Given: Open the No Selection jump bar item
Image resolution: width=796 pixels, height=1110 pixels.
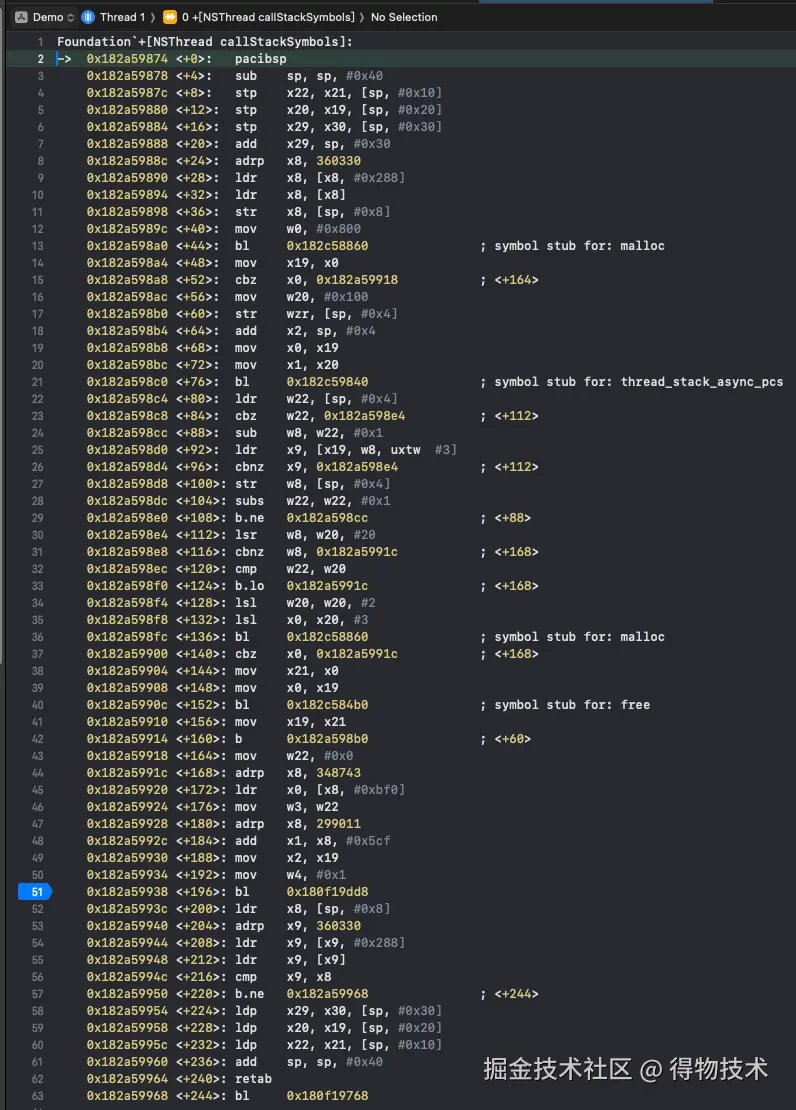Looking at the screenshot, I should coord(404,17).
